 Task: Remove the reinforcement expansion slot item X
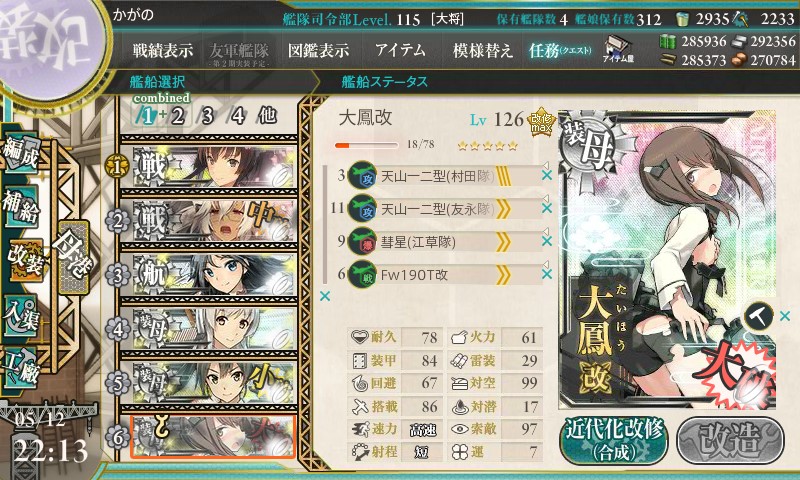[785, 316]
